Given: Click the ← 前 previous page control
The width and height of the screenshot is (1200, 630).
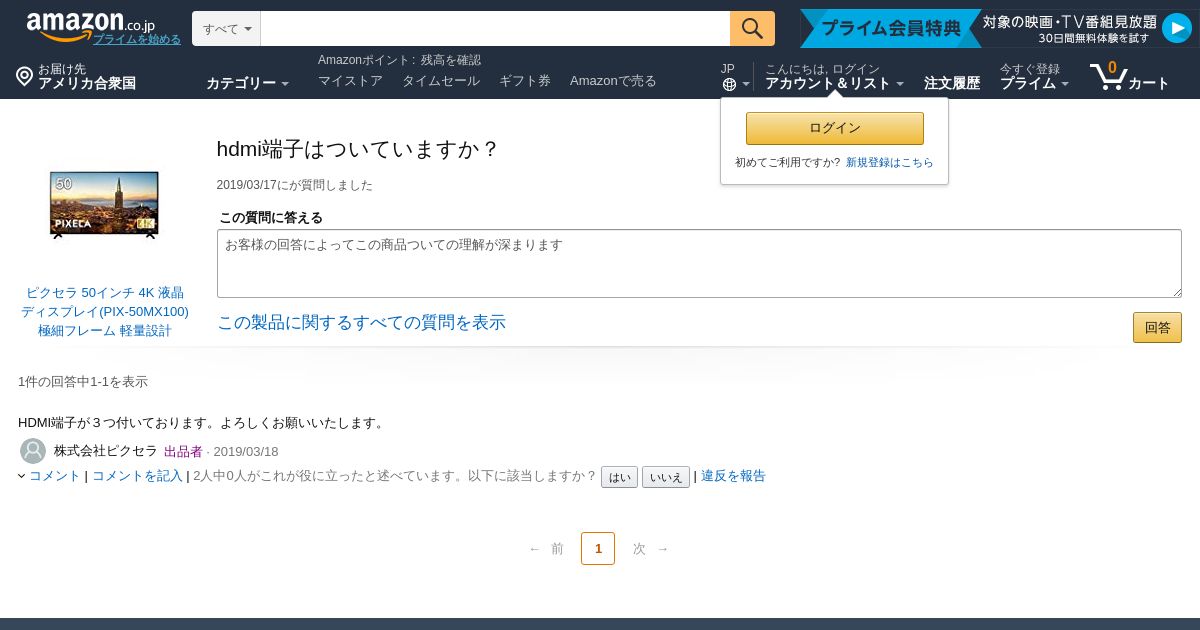Looking at the screenshot, I should [x=546, y=548].
